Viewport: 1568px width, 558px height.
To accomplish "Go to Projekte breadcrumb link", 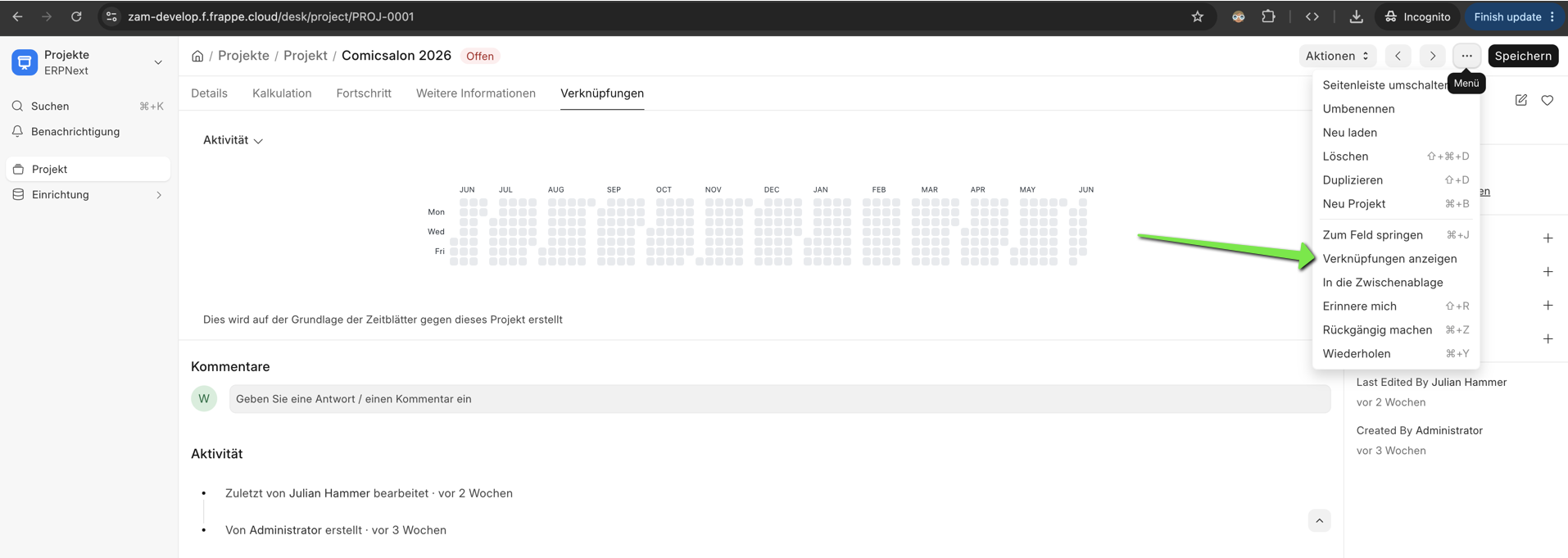I will click(x=243, y=56).
